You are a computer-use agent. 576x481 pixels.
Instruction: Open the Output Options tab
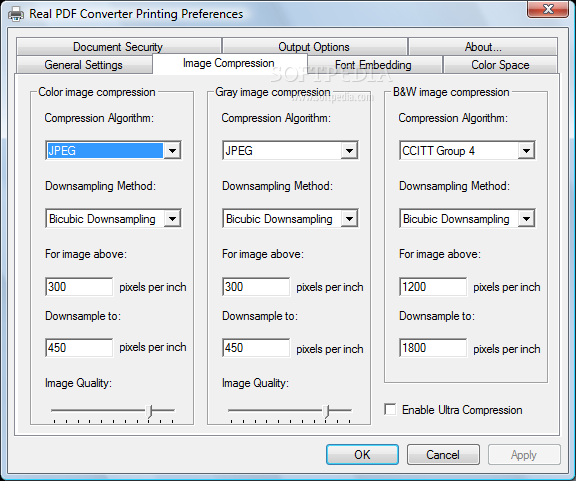tap(314, 47)
